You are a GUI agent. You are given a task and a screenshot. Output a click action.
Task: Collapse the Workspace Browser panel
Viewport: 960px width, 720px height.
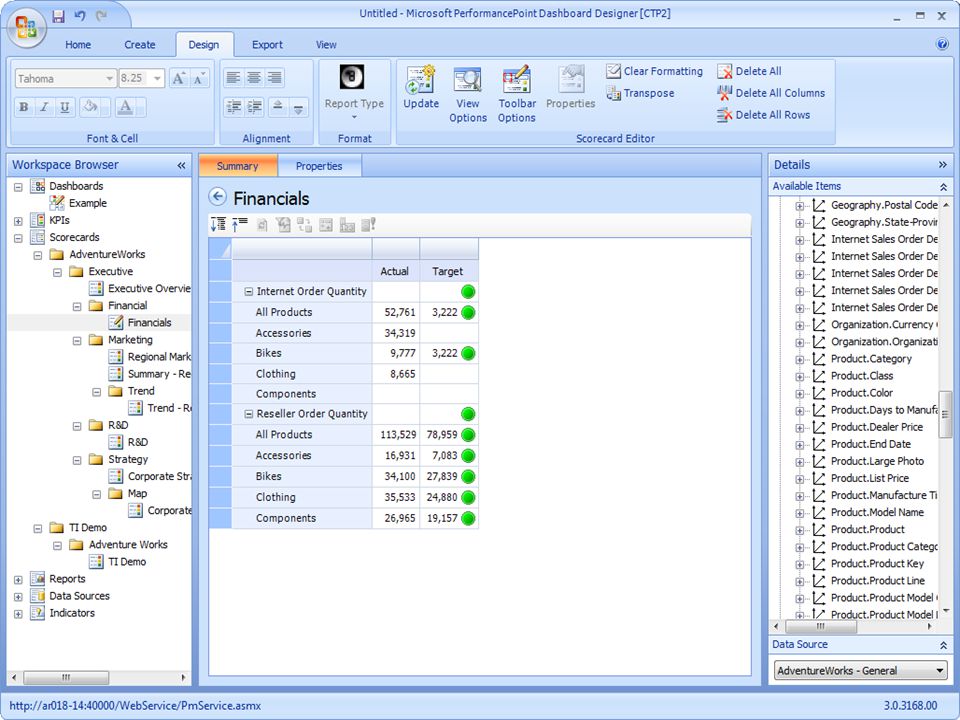[x=181, y=165]
